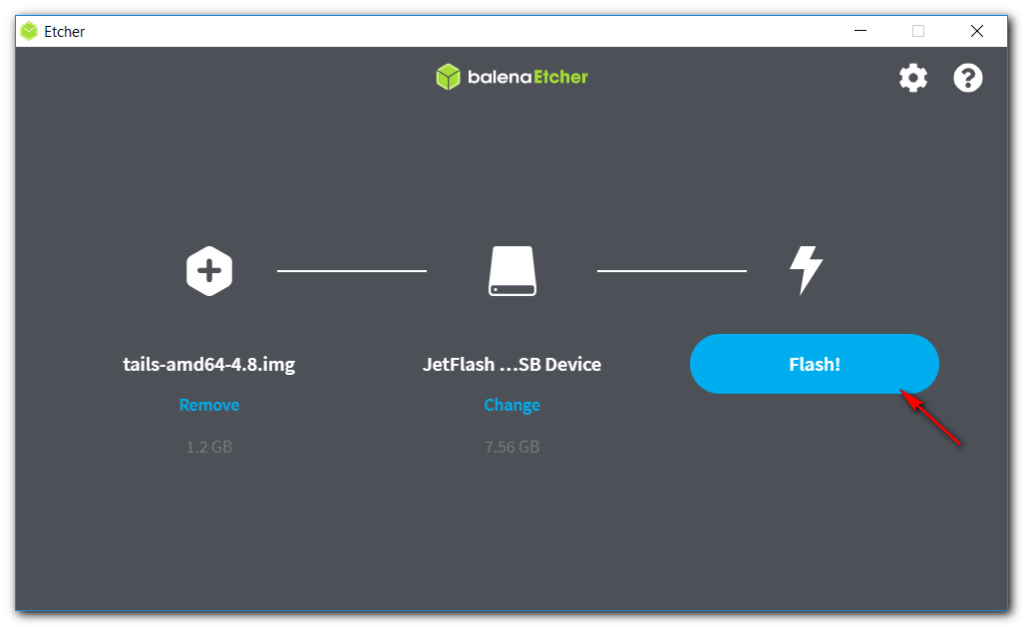The image size is (1024, 627).
Task: Click the green cube in balenaEtcher logo
Action: click(x=448, y=77)
